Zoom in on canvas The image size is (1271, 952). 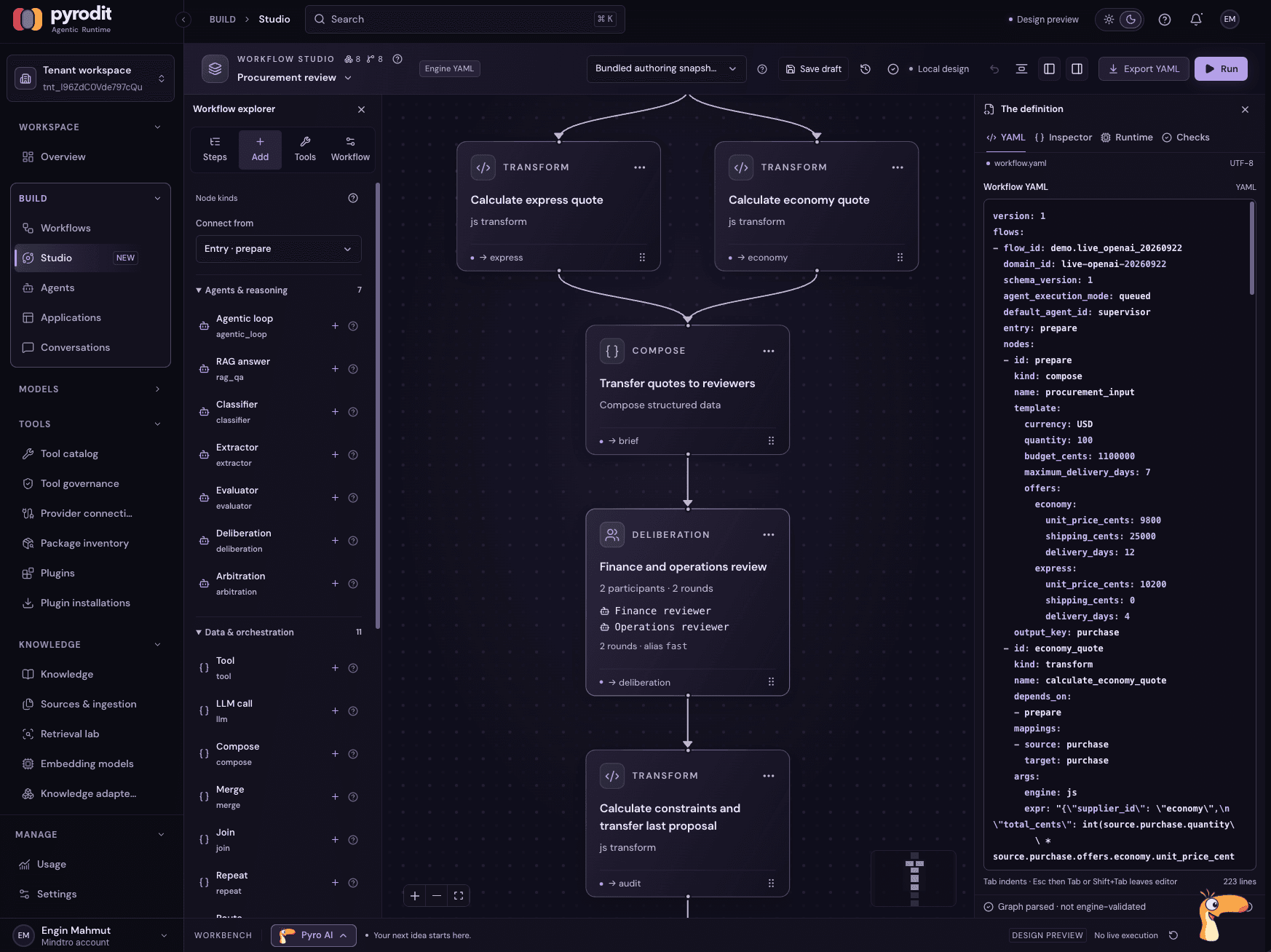click(415, 896)
